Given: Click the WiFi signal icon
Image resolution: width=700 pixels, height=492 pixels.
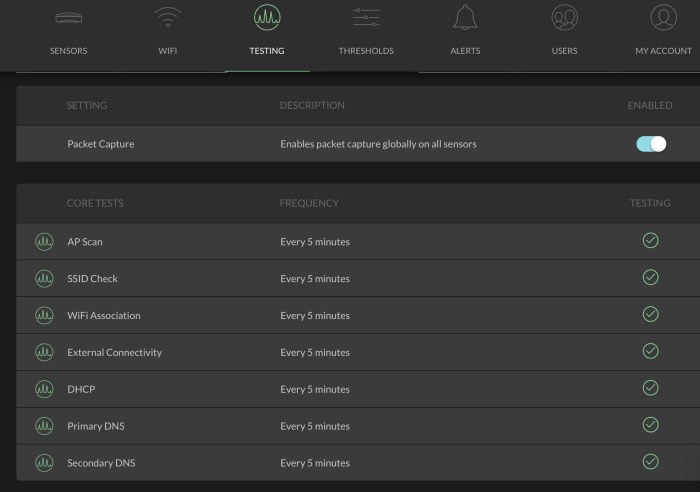Looking at the screenshot, I should tap(169, 18).
